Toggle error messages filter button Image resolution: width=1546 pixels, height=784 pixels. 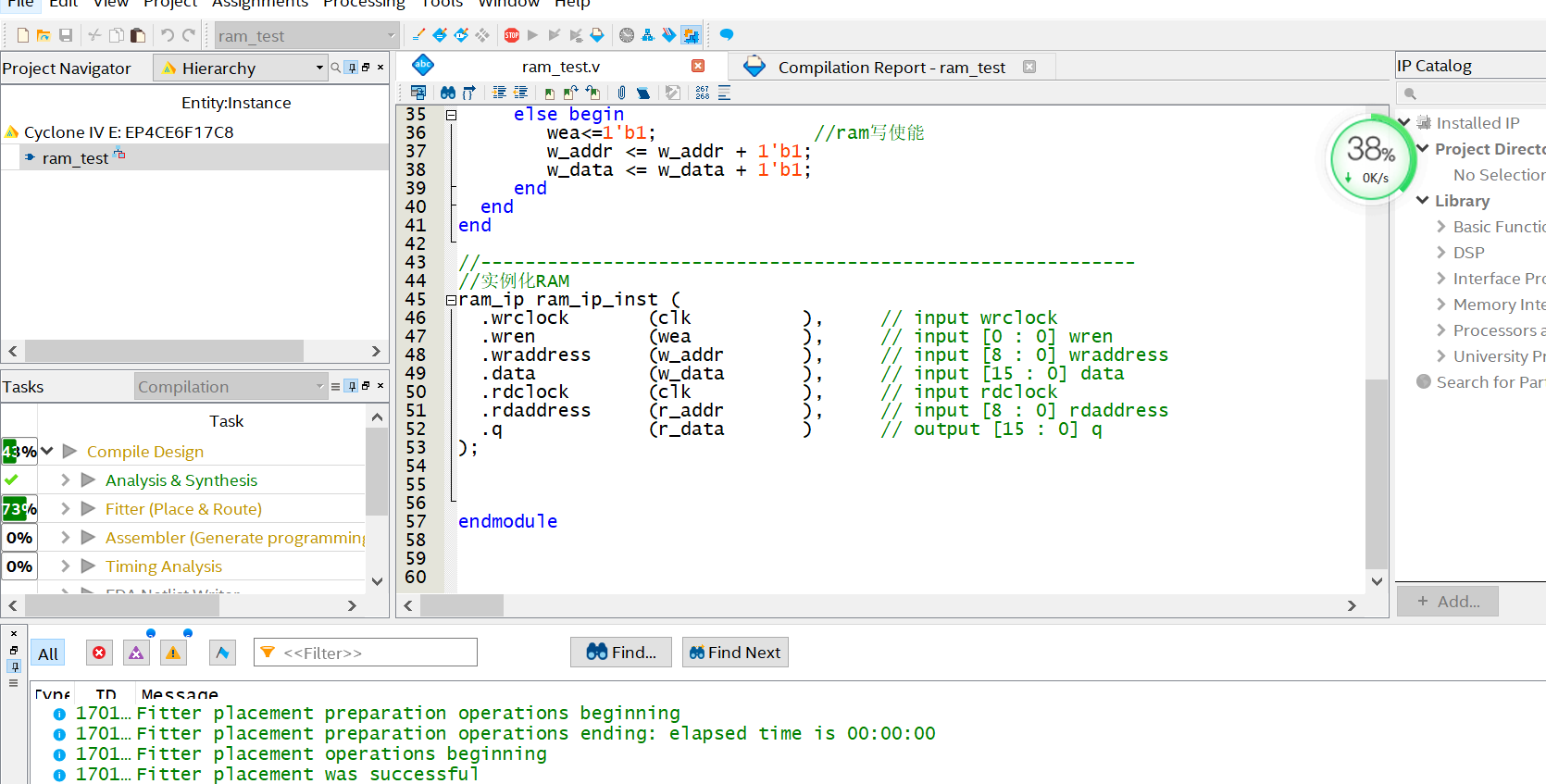point(99,653)
